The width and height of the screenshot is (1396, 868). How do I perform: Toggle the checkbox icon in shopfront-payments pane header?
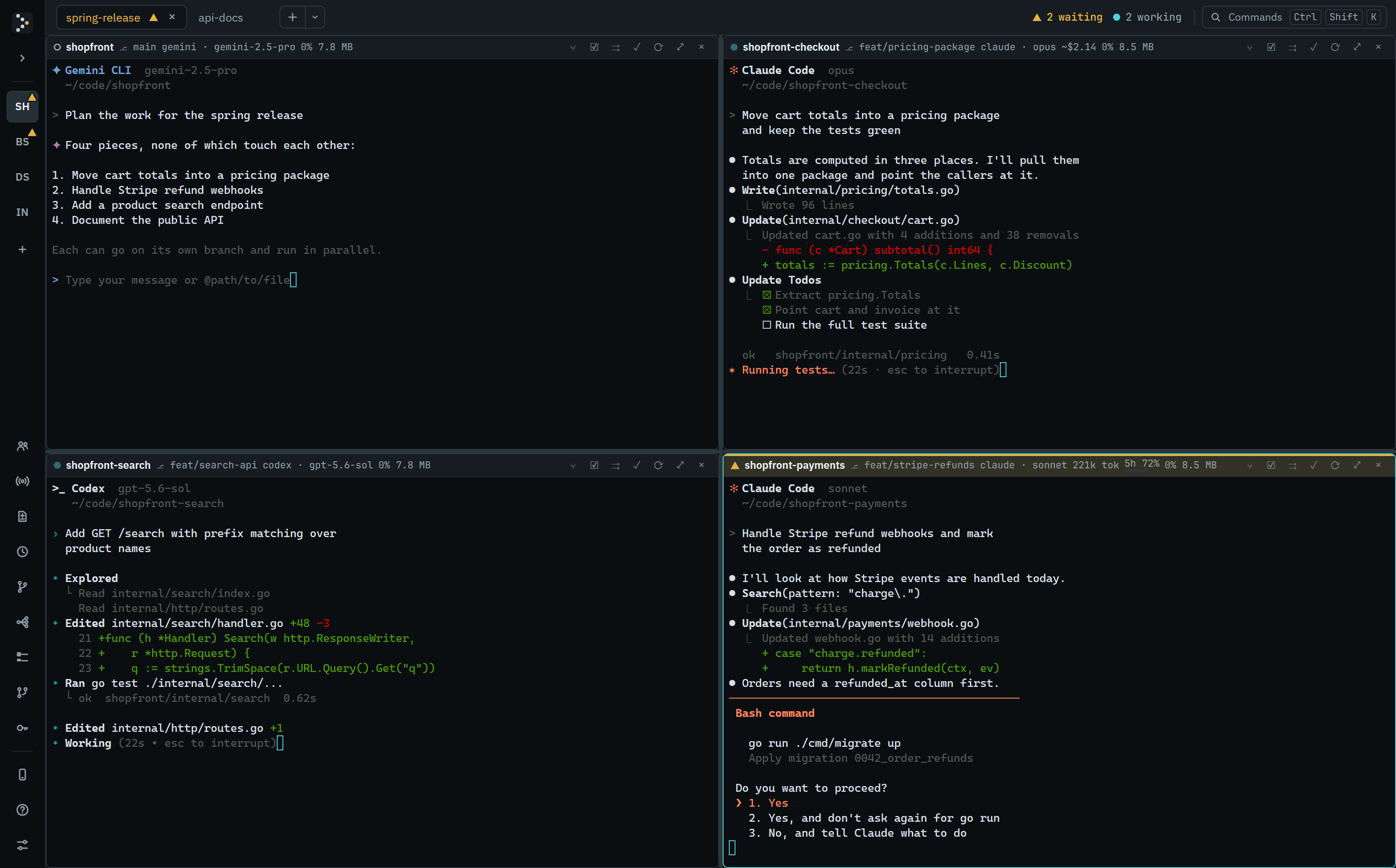1271,465
